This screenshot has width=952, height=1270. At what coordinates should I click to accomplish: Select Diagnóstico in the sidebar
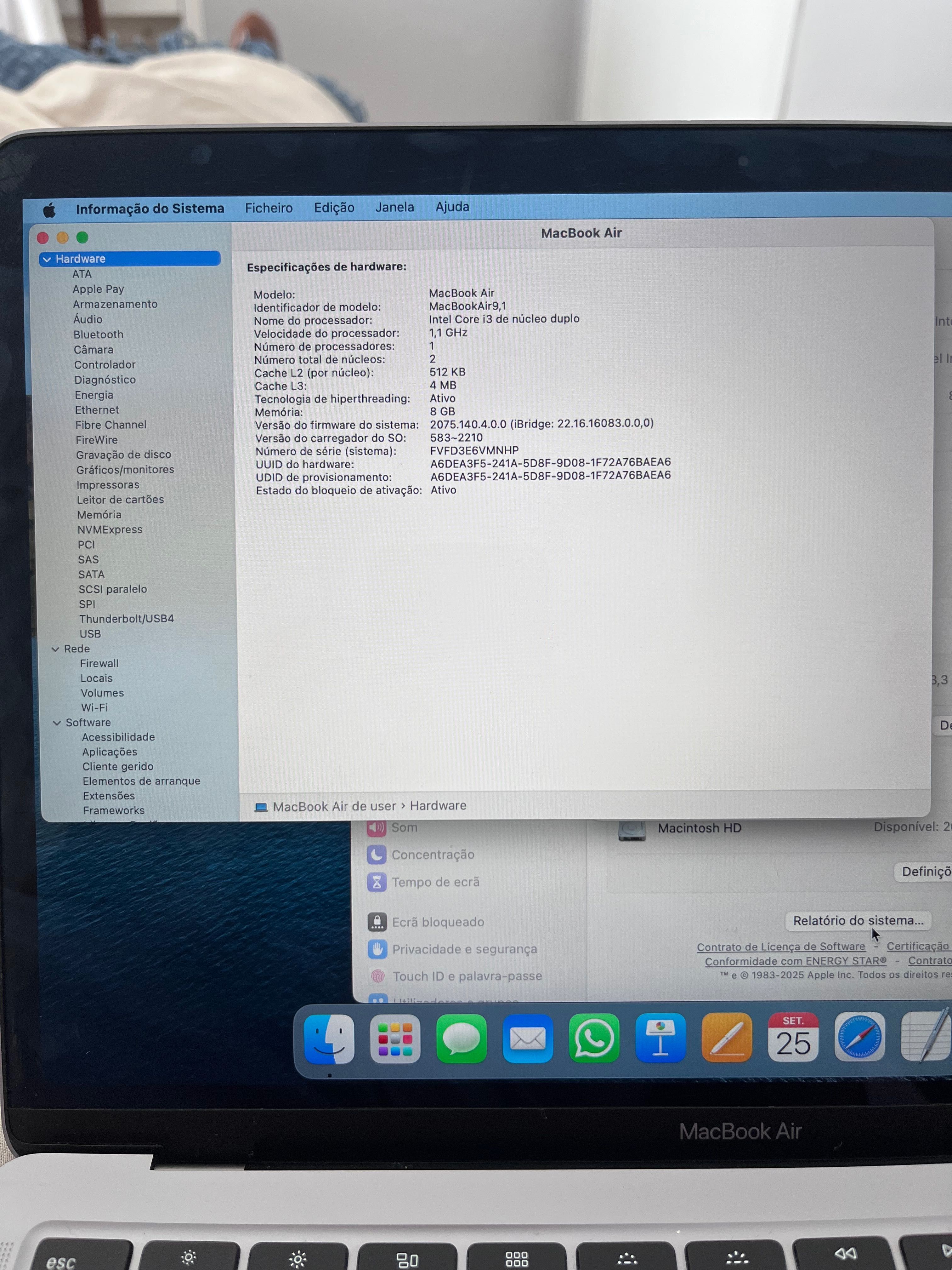105,380
